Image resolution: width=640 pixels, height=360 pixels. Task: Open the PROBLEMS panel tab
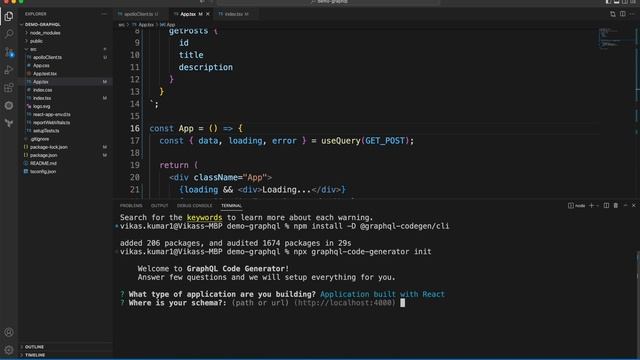click(x=131, y=205)
